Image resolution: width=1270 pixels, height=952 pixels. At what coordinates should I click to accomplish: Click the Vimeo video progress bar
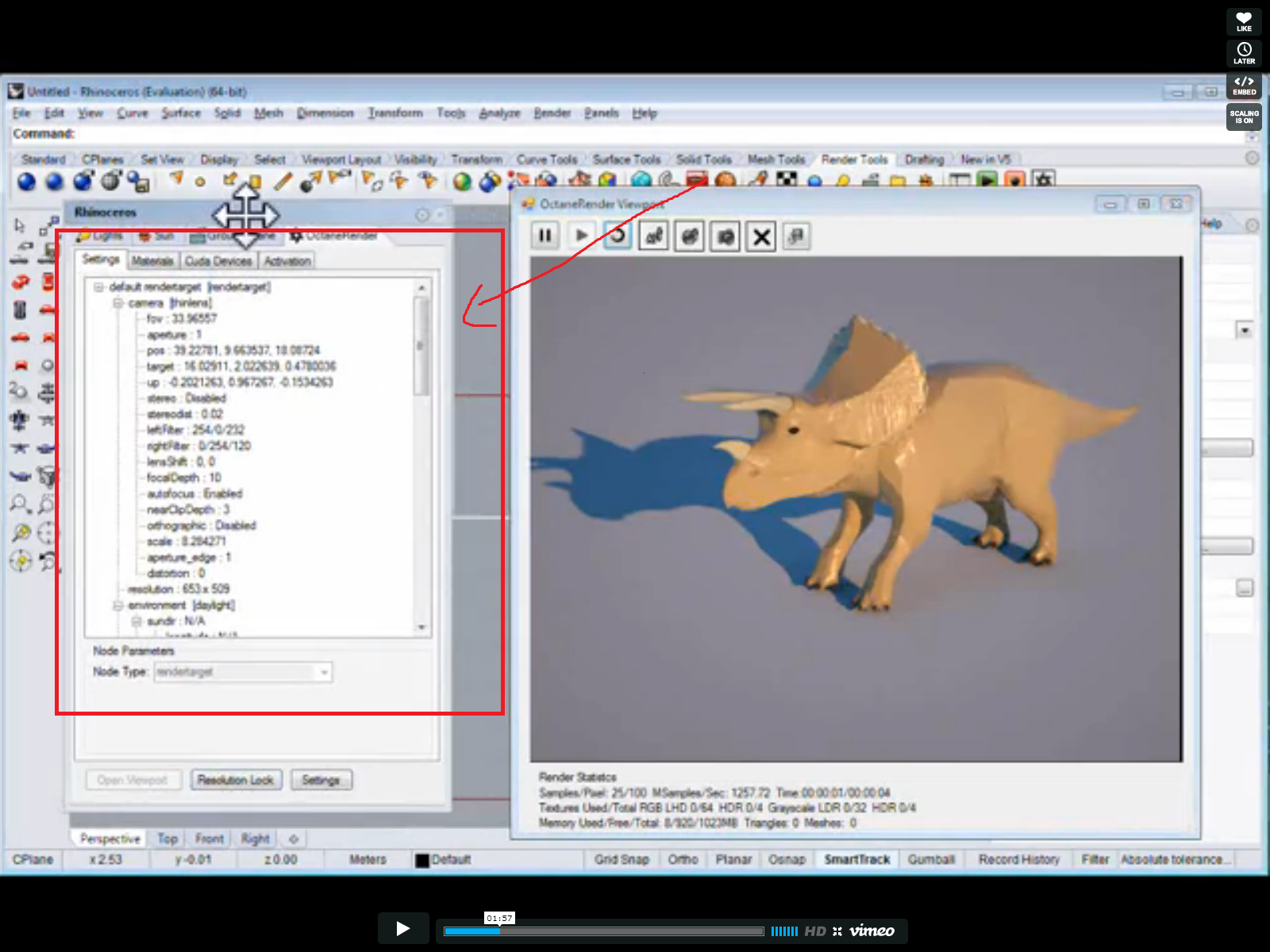603,931
